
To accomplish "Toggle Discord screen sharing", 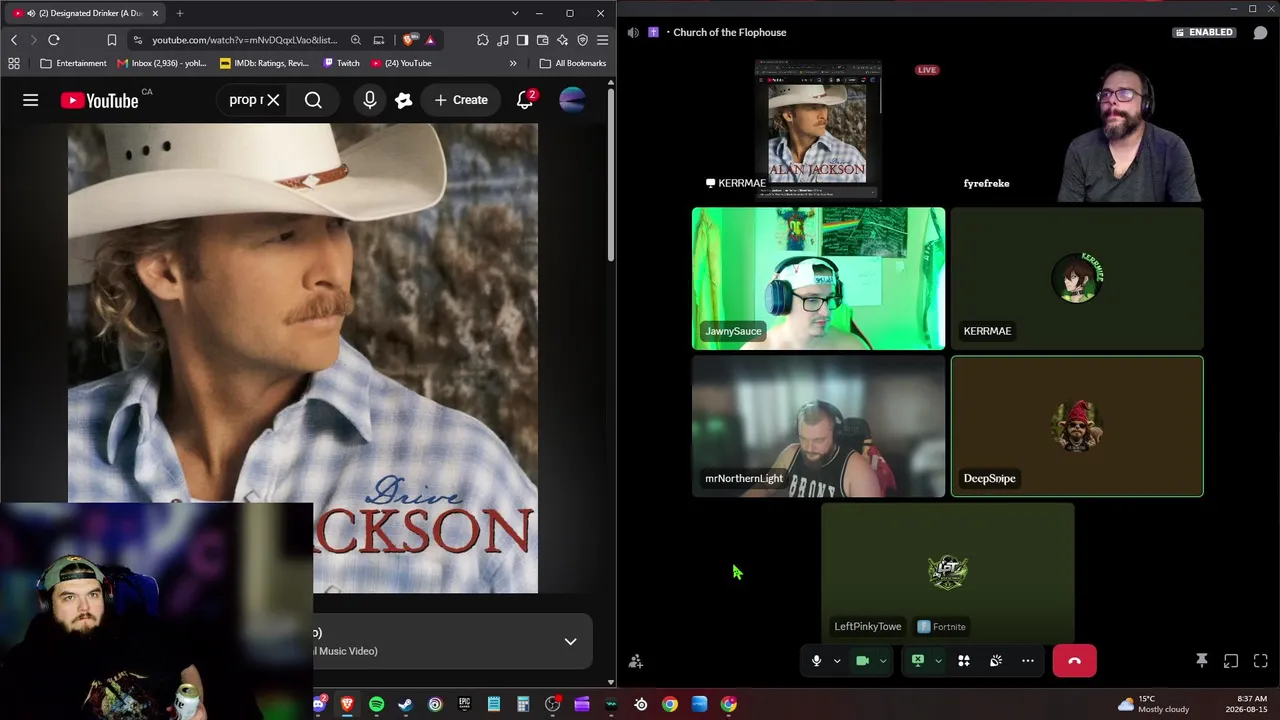I will point(918,661).
